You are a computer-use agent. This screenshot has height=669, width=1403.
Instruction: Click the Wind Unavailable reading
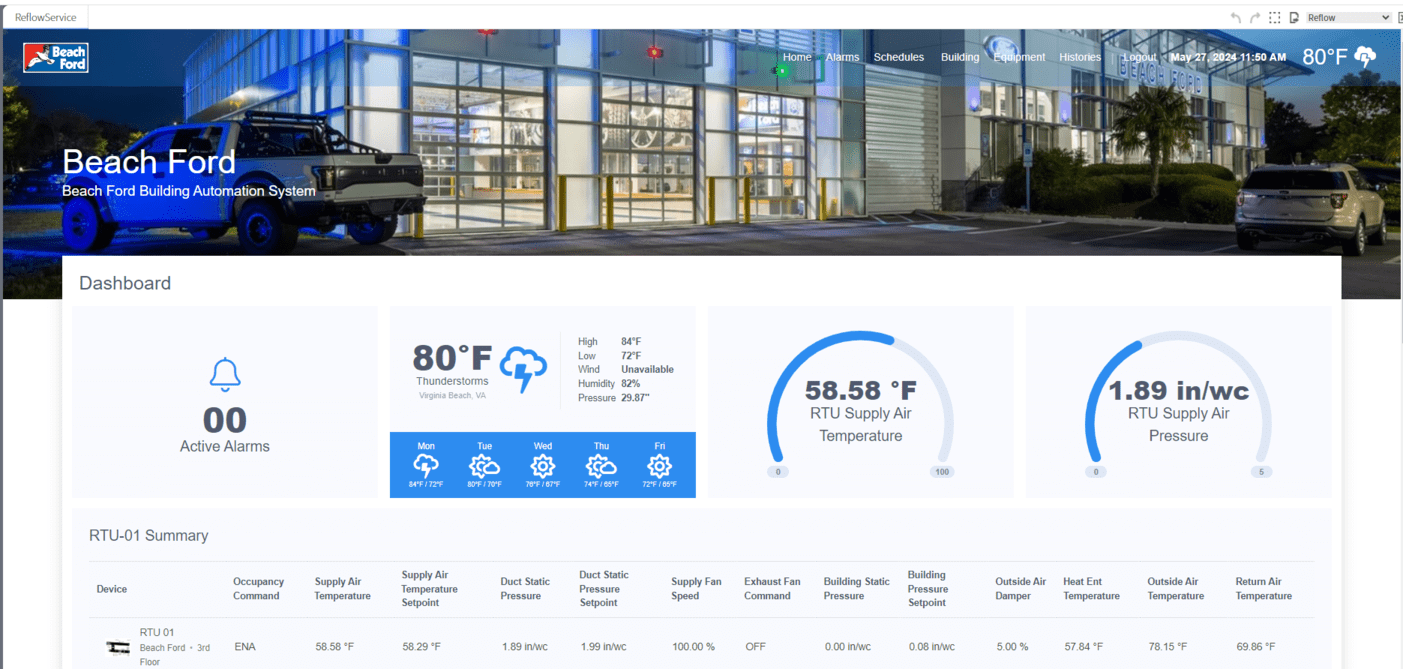pyautogui.click(x=626, y=369)
